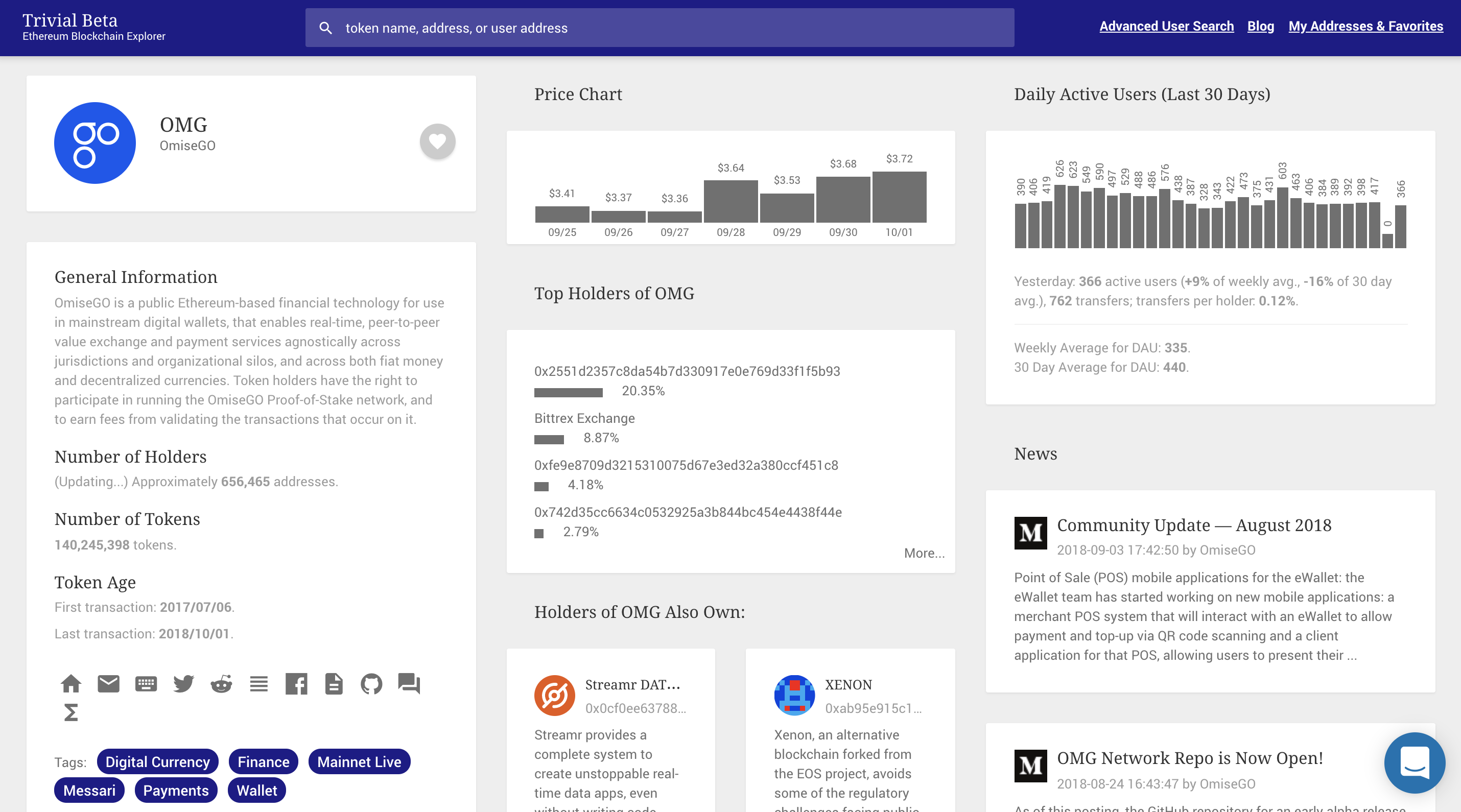This screenshot has width=1461, height=812.
Task: Open the GitHub octocat icon
Action: [x=371, y=684]
